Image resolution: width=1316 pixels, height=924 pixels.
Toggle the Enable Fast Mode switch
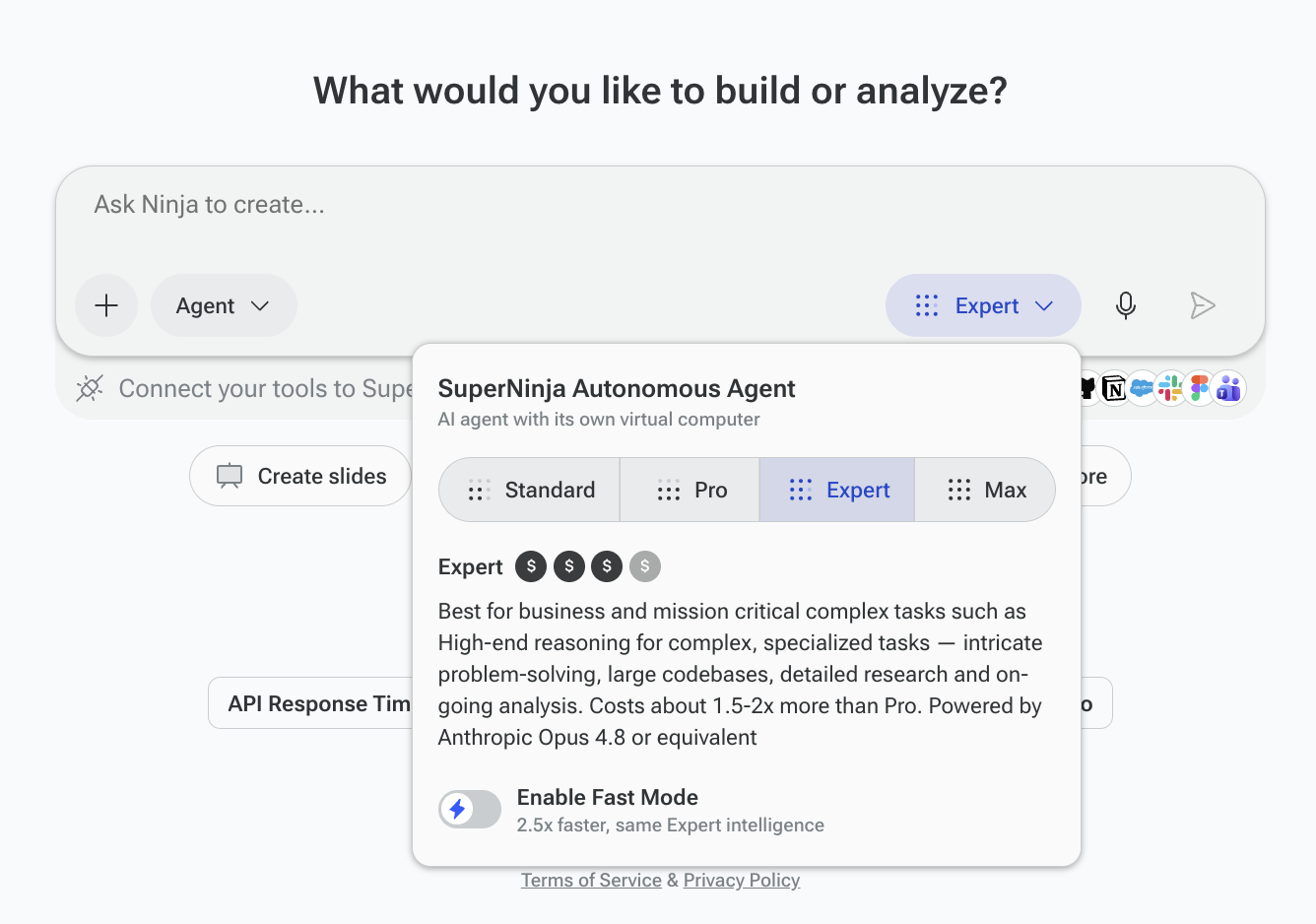(x=470, y=810)
